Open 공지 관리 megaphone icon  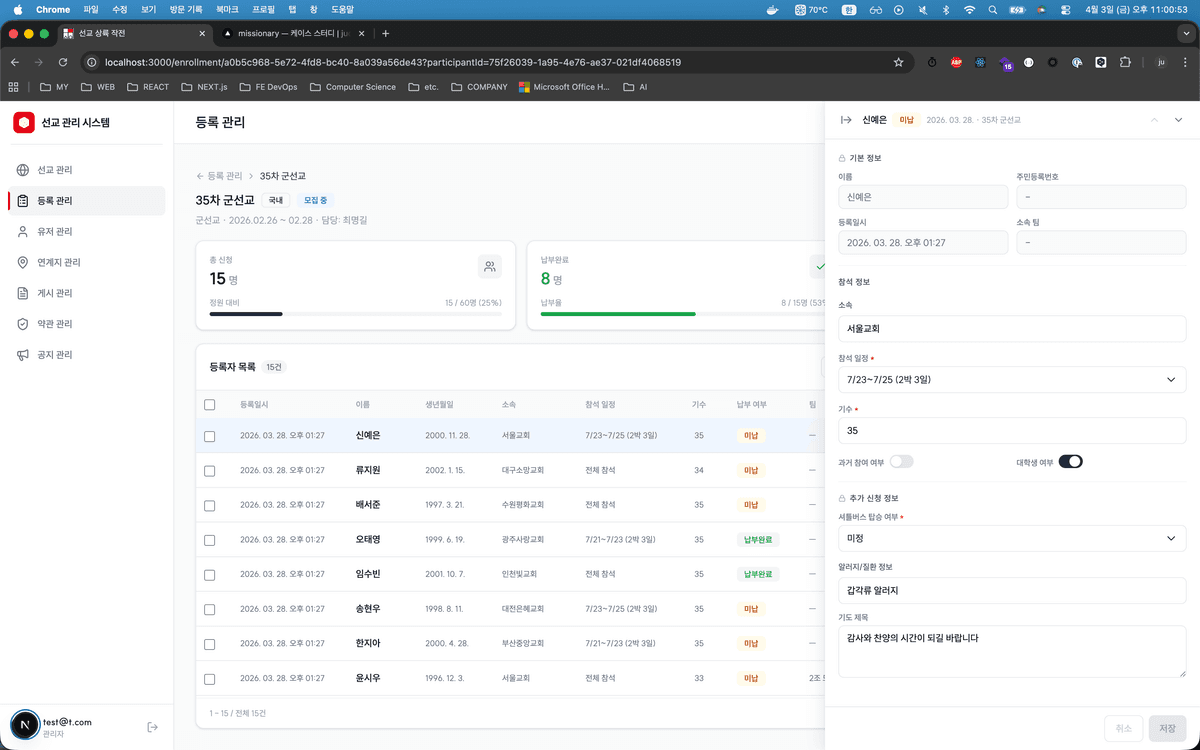tap(23, 355)
